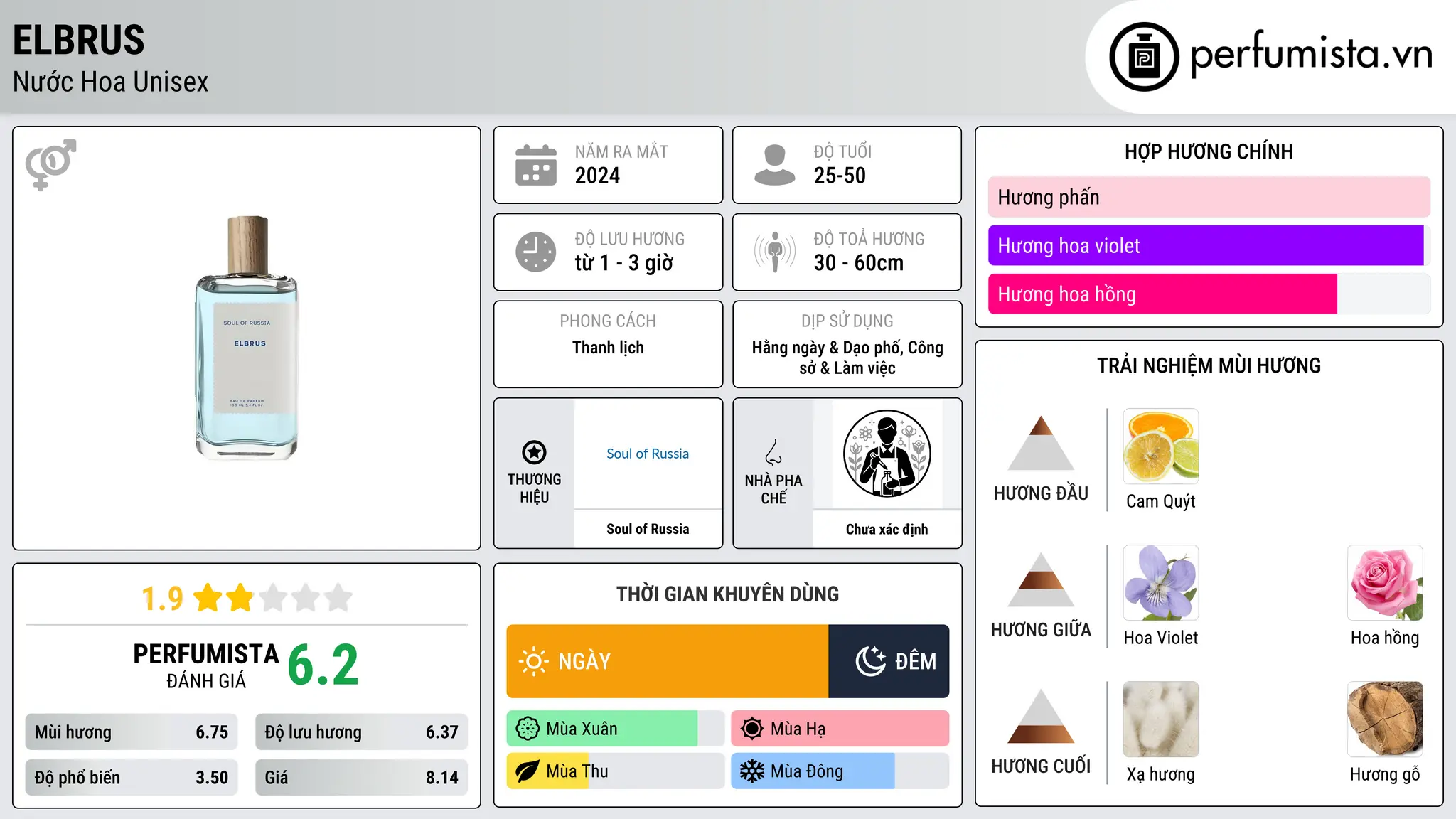Click the Hương giữa pyramid icon

click(1041, 579)
